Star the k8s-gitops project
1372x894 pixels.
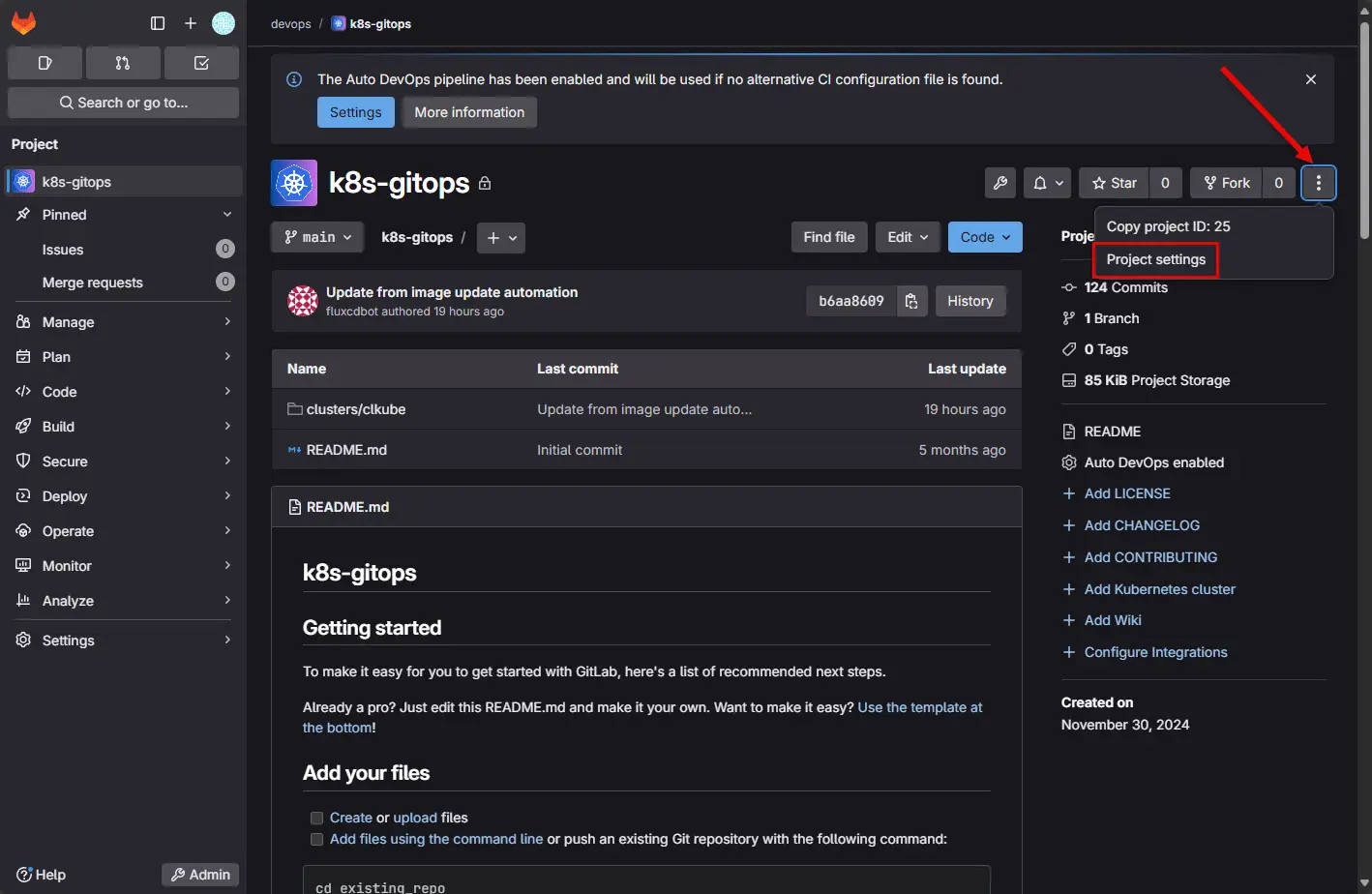1114,183
